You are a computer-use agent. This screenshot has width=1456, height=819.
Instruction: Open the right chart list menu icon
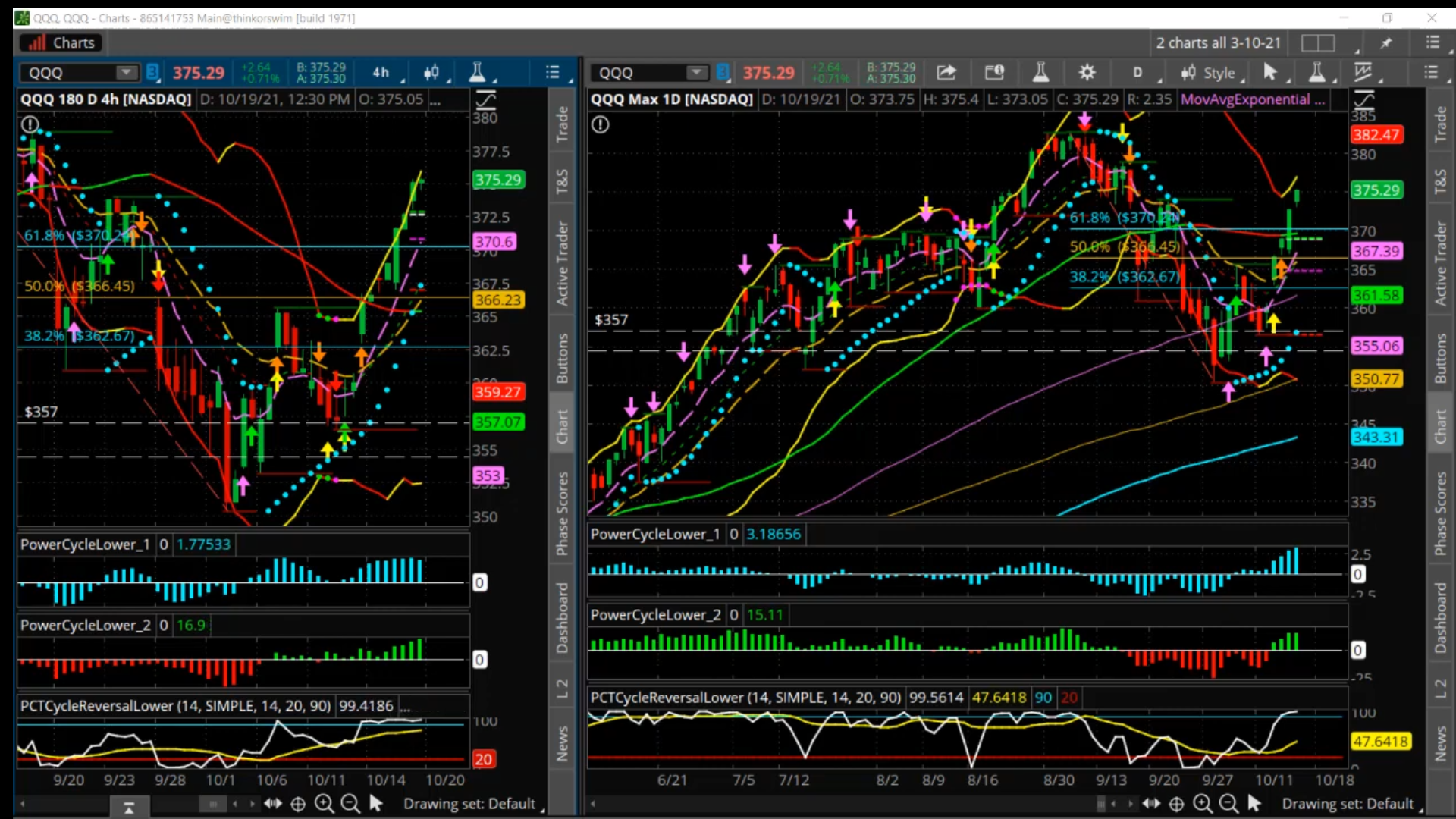click(x=1431, y=72)
